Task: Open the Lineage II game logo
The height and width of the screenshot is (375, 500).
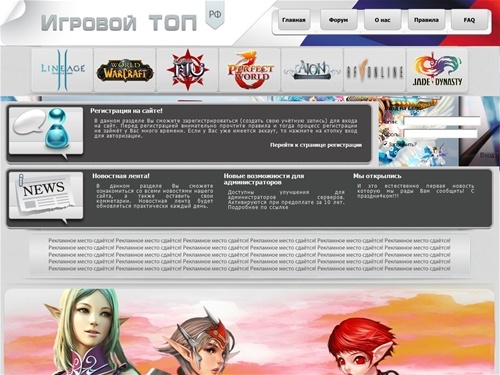Action: pyautogui.click(x=62, y=70)
